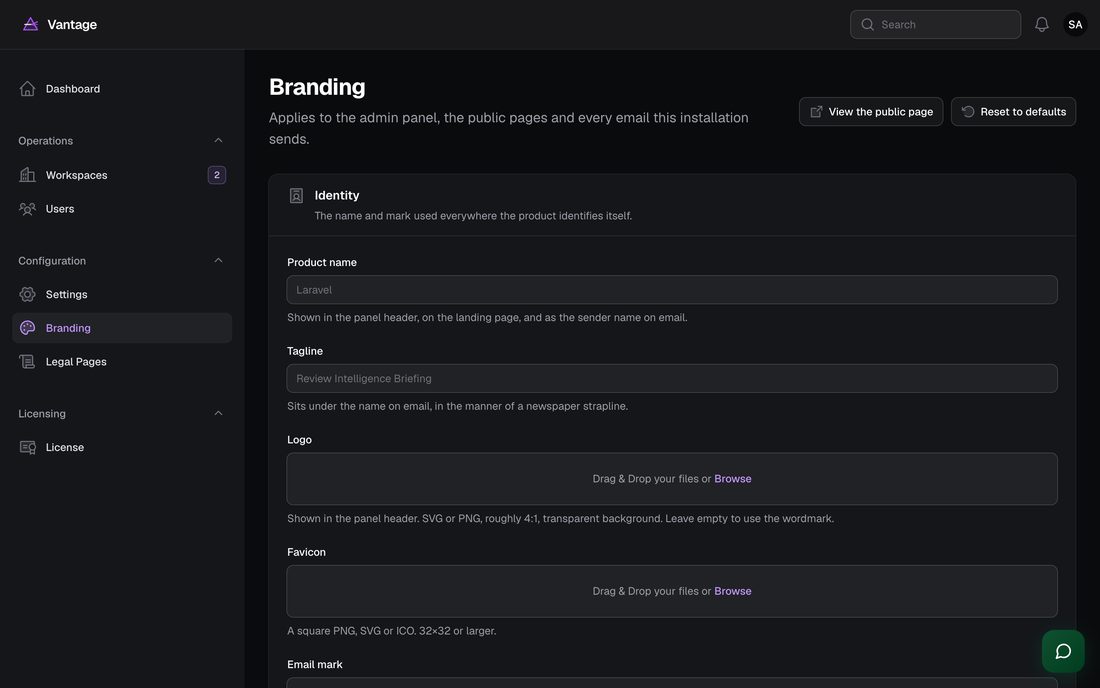Click the Workspaces building icon
This screenshot has width=1100, height=688.
27,175
